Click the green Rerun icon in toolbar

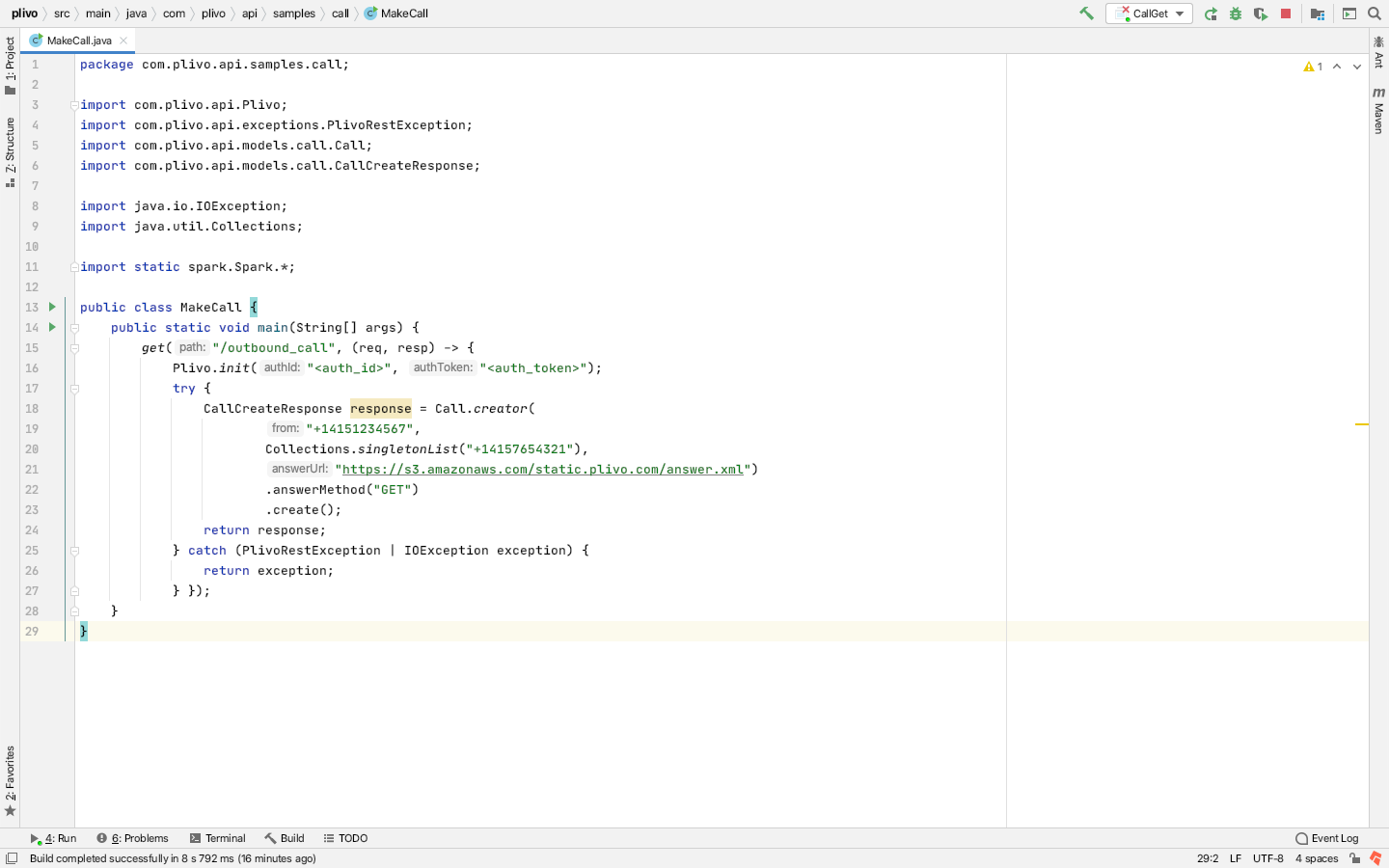pyautogui.click(x=1211, y=14)
